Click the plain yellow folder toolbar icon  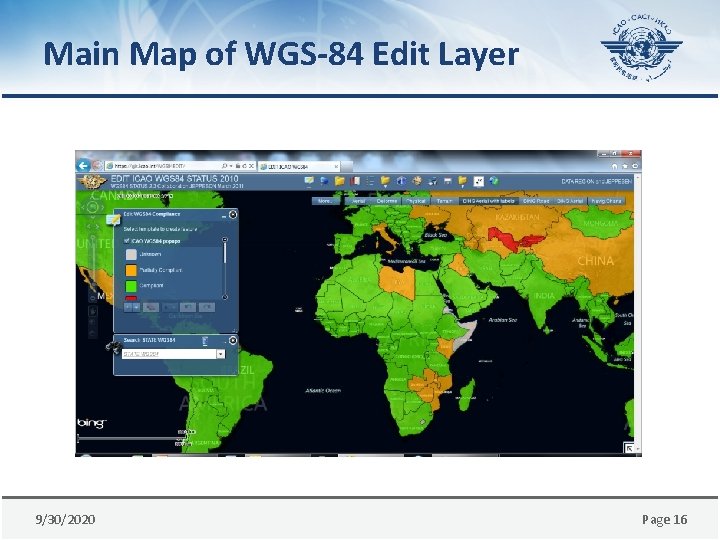click(339, 181)
